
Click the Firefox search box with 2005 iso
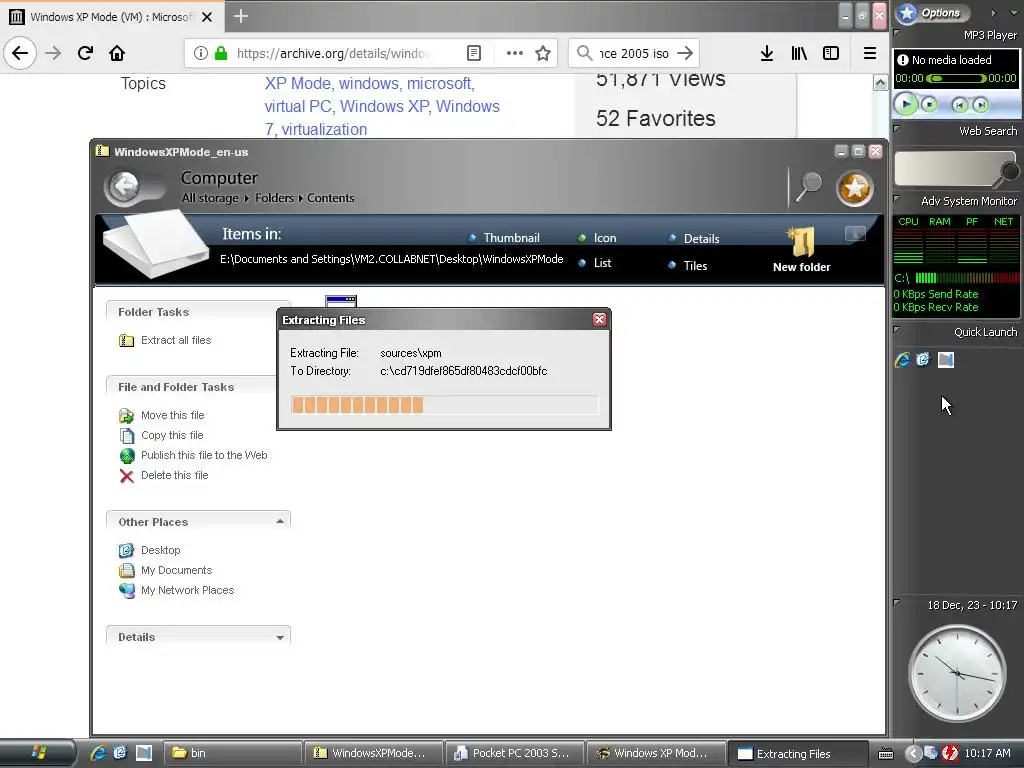635,53
